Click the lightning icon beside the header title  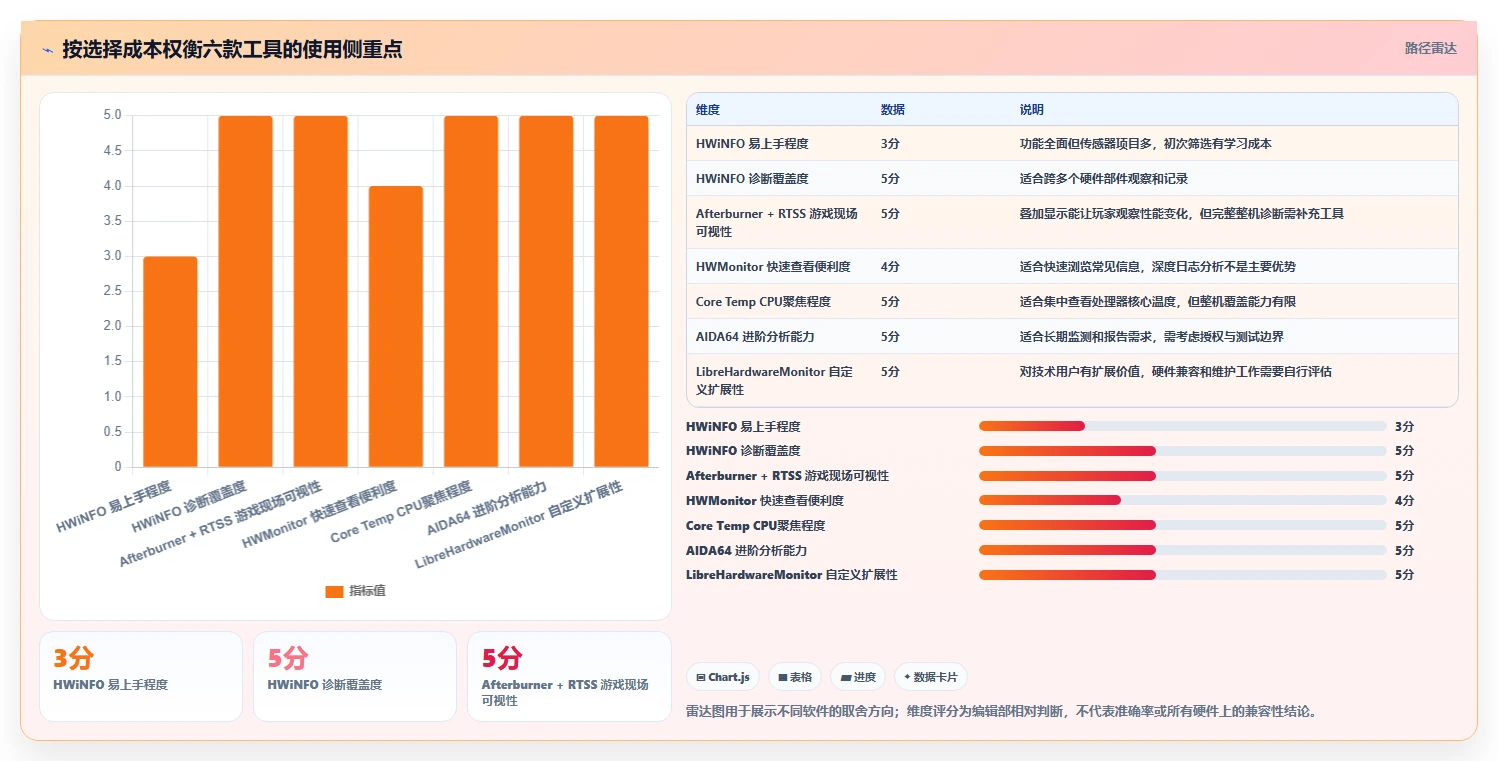47,49
